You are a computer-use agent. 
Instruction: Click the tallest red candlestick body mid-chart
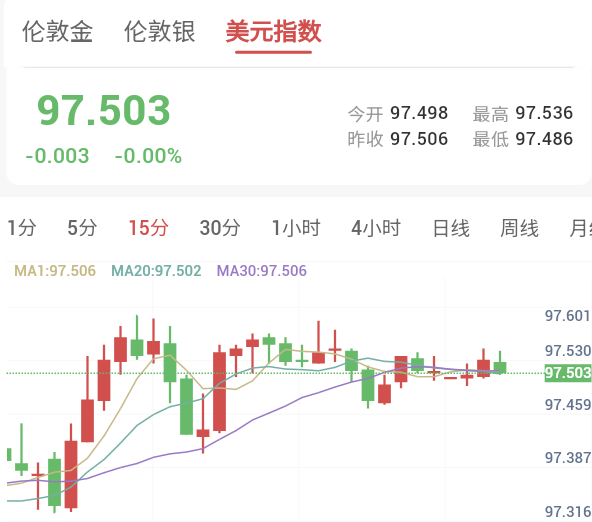click(219, 391)
